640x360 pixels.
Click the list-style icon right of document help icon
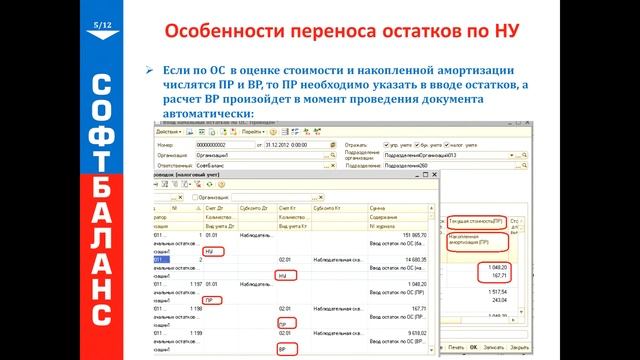pos(285,131)
